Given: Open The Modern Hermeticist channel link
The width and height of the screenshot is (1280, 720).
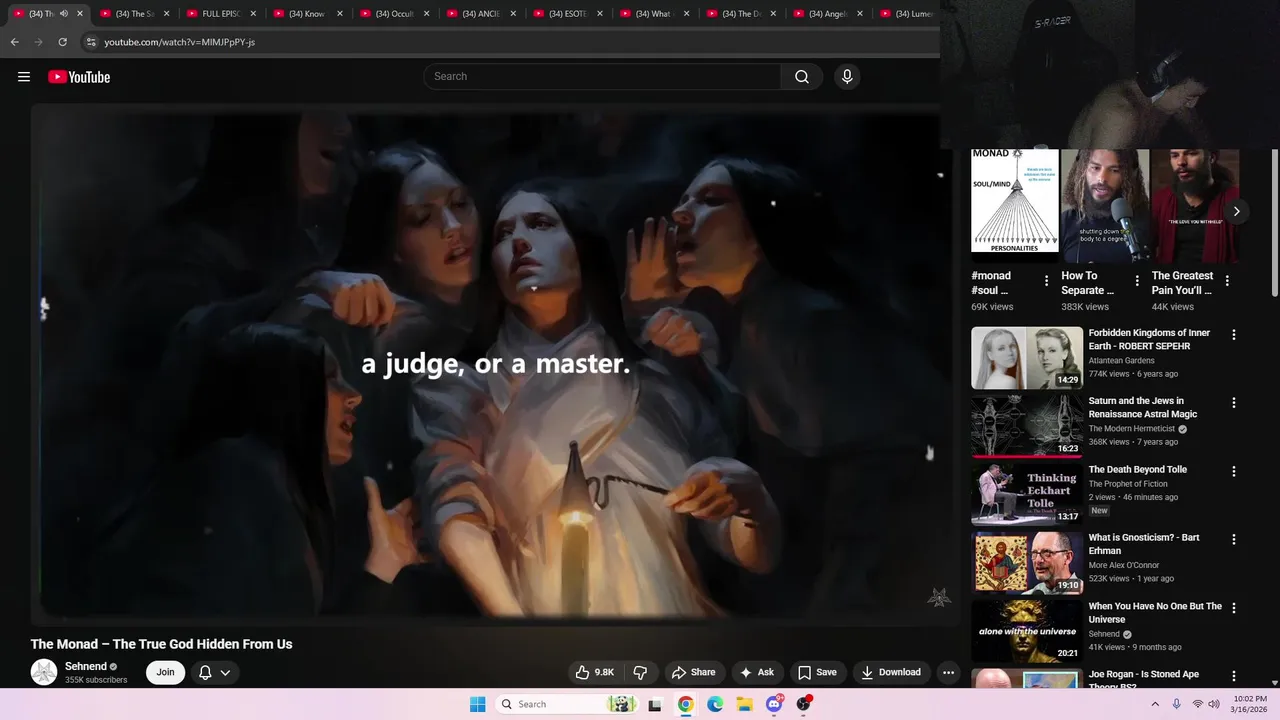Looking at the screenshot, I should [1132, 428].
